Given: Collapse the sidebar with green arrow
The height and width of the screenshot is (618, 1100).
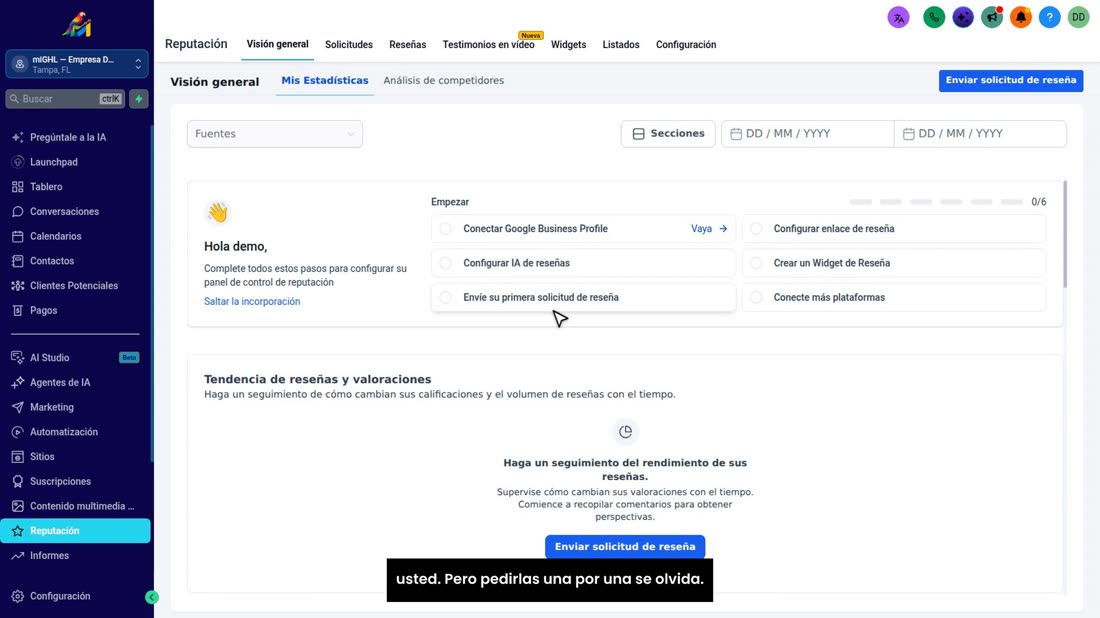Looking at the screenshot, I should [152, 597].
